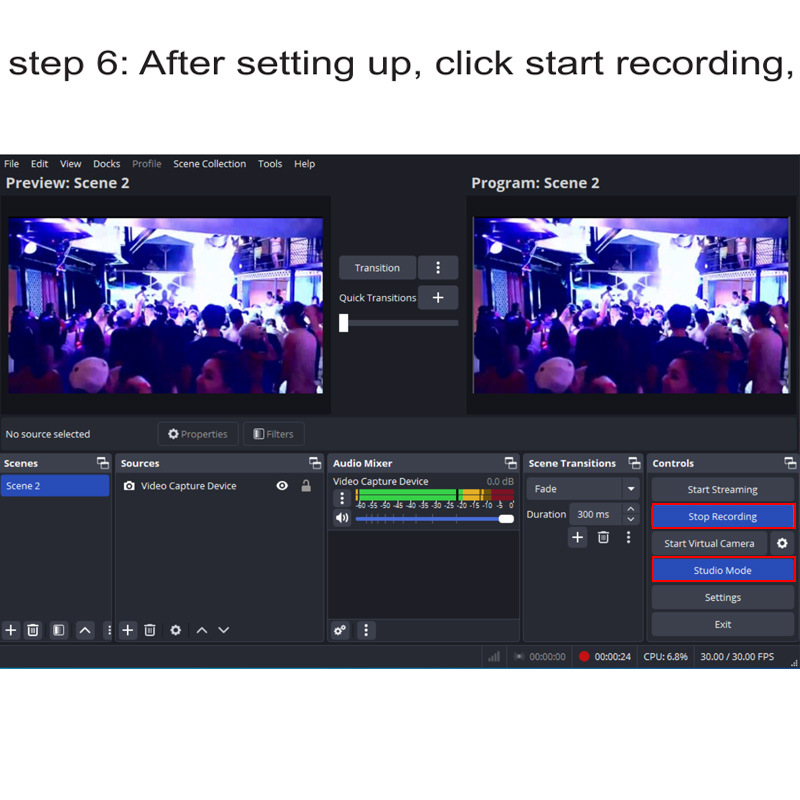The width and height of the screenshot is (800, 800).
Task: Open the Help menu
Action: tap(305, 164)
